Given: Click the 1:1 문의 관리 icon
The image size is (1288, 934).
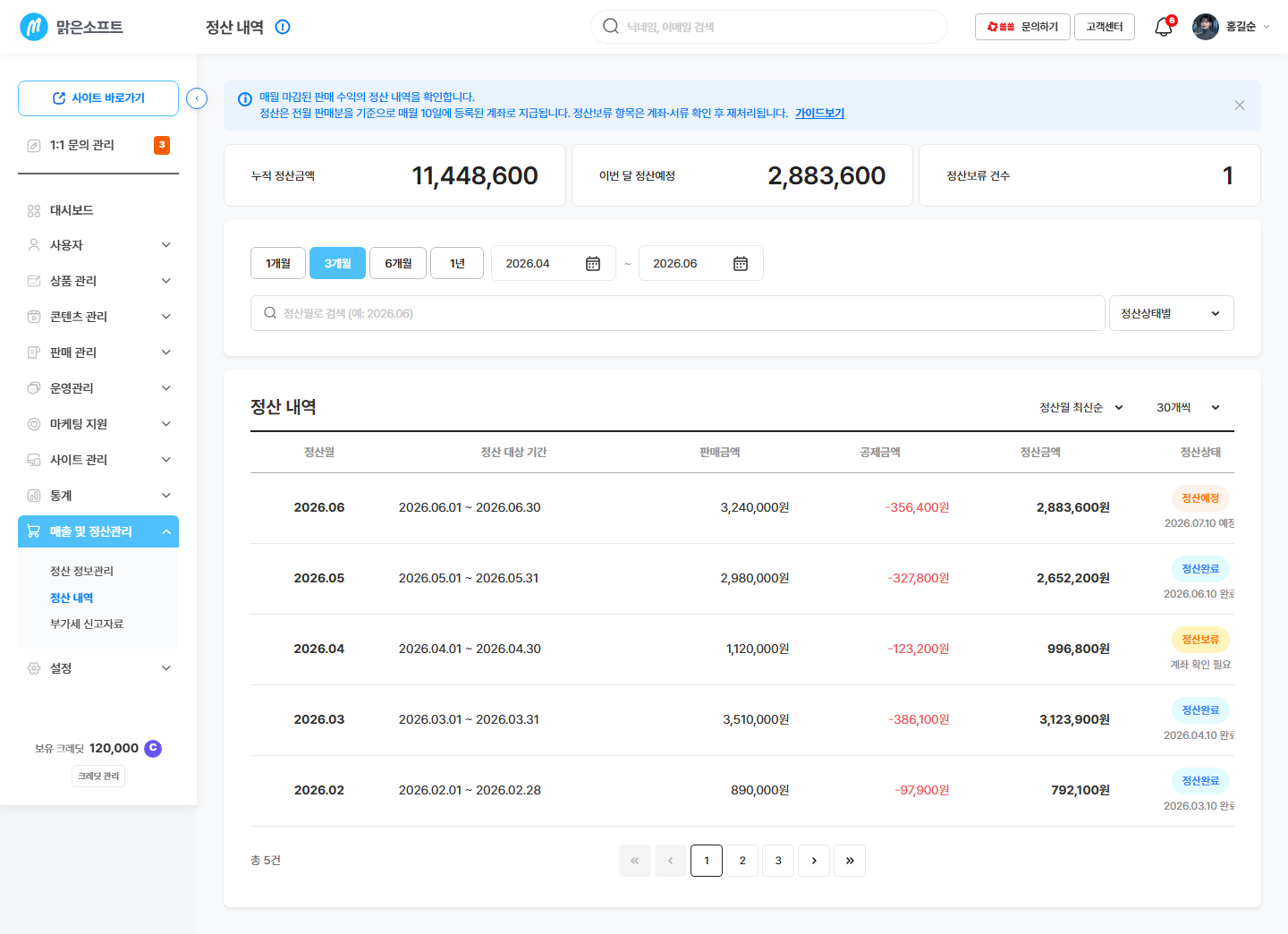Looking at the screenshot, I should click(34, 145).
